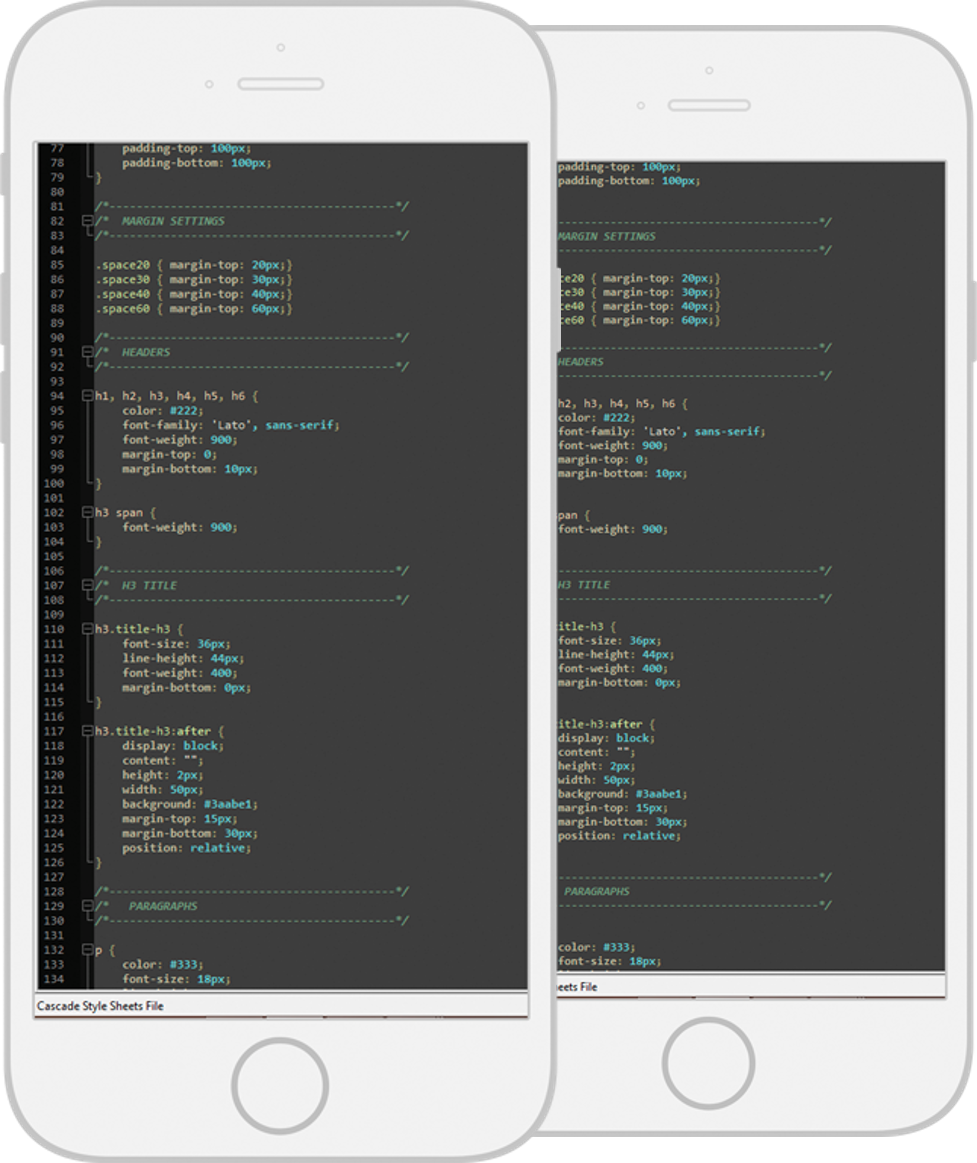977x1163 pixels.
Task: Click 'position: relative;' on the left phone
Action: pos(186,848)
